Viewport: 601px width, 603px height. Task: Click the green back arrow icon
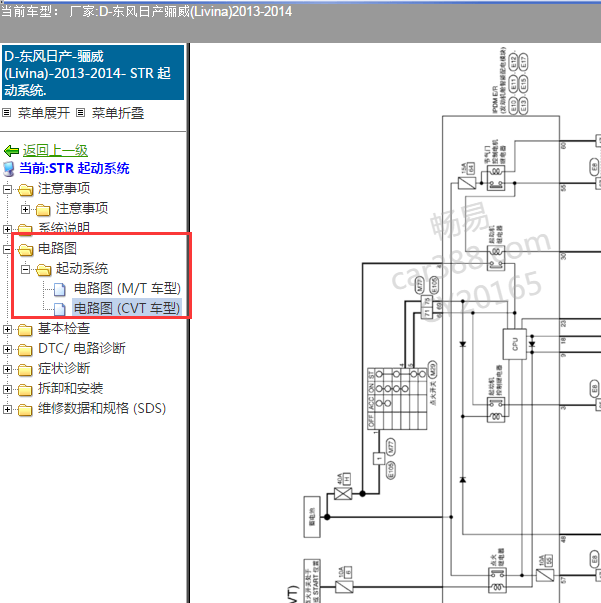click(x=11, y=150)
